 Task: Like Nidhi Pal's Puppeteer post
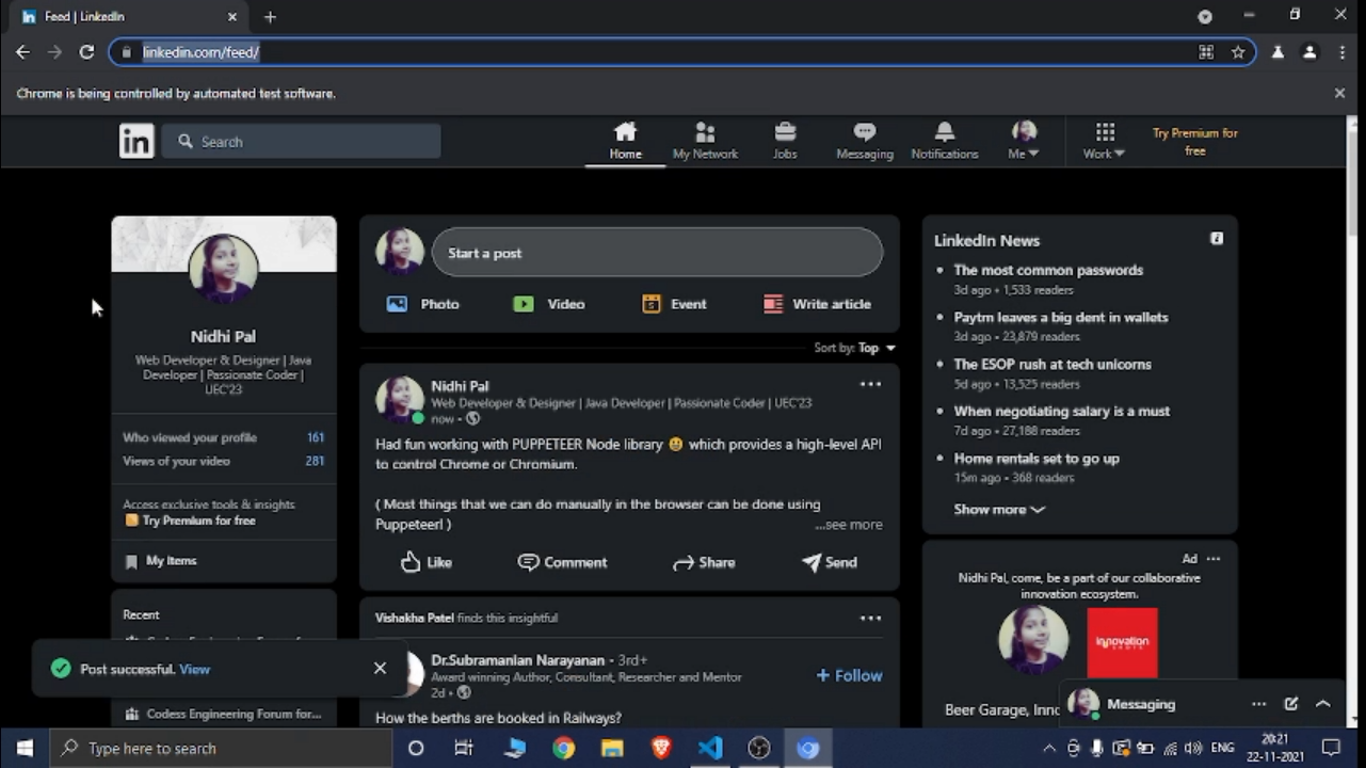point(426,562)
